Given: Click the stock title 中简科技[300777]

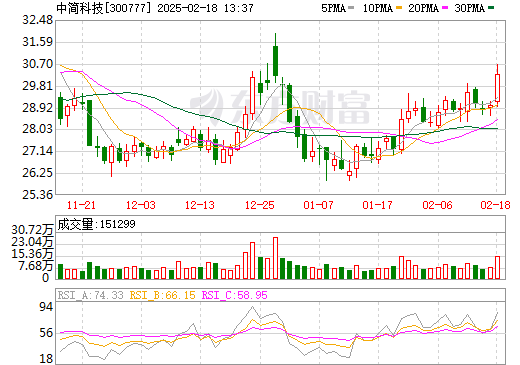Looking at the screenshot, I should (104, 8).
